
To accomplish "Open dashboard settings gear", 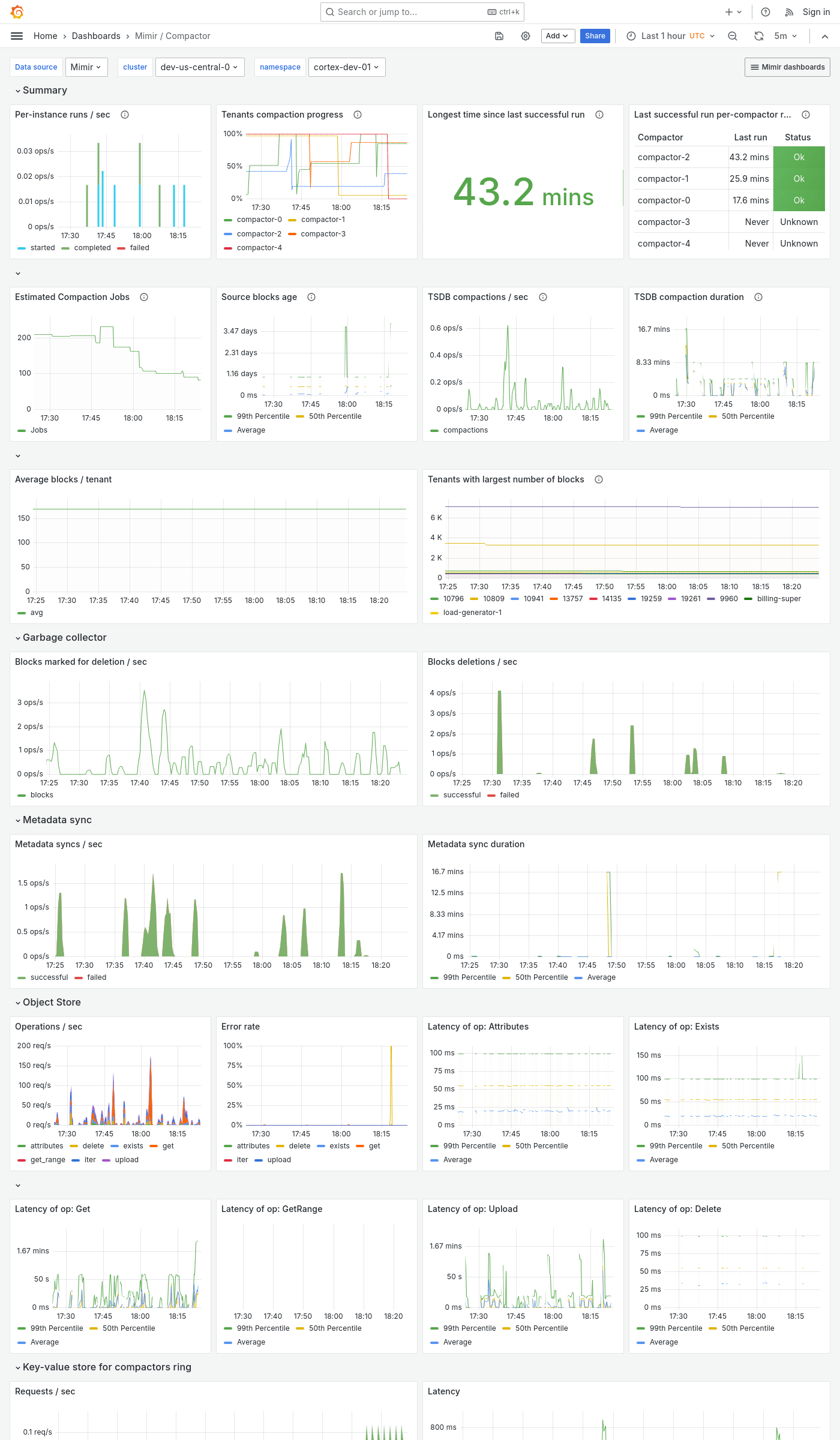I will [526, 36].
